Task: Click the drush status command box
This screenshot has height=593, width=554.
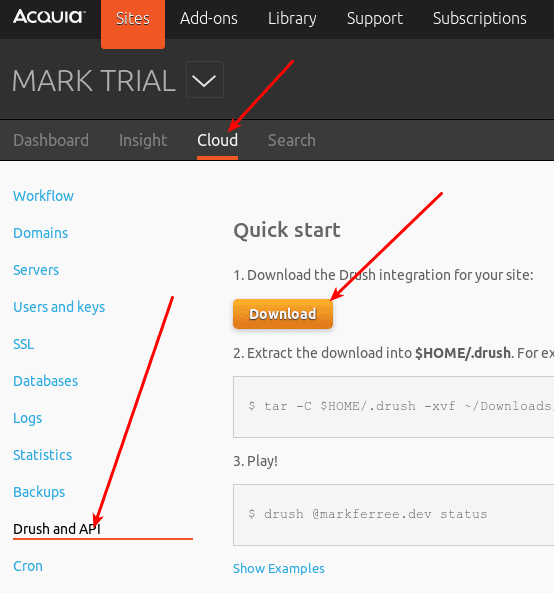Action: (393, 515)
